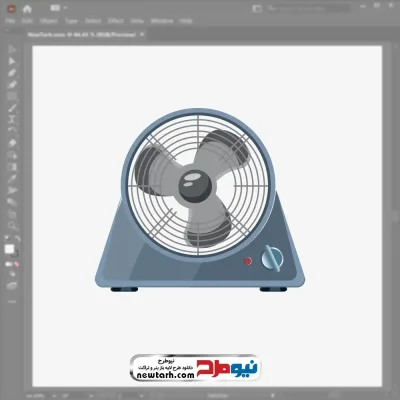Image resolution: width=400 pixels, height=400 pixels.
Task: Open the Object menu
Action: coord(49,21)
